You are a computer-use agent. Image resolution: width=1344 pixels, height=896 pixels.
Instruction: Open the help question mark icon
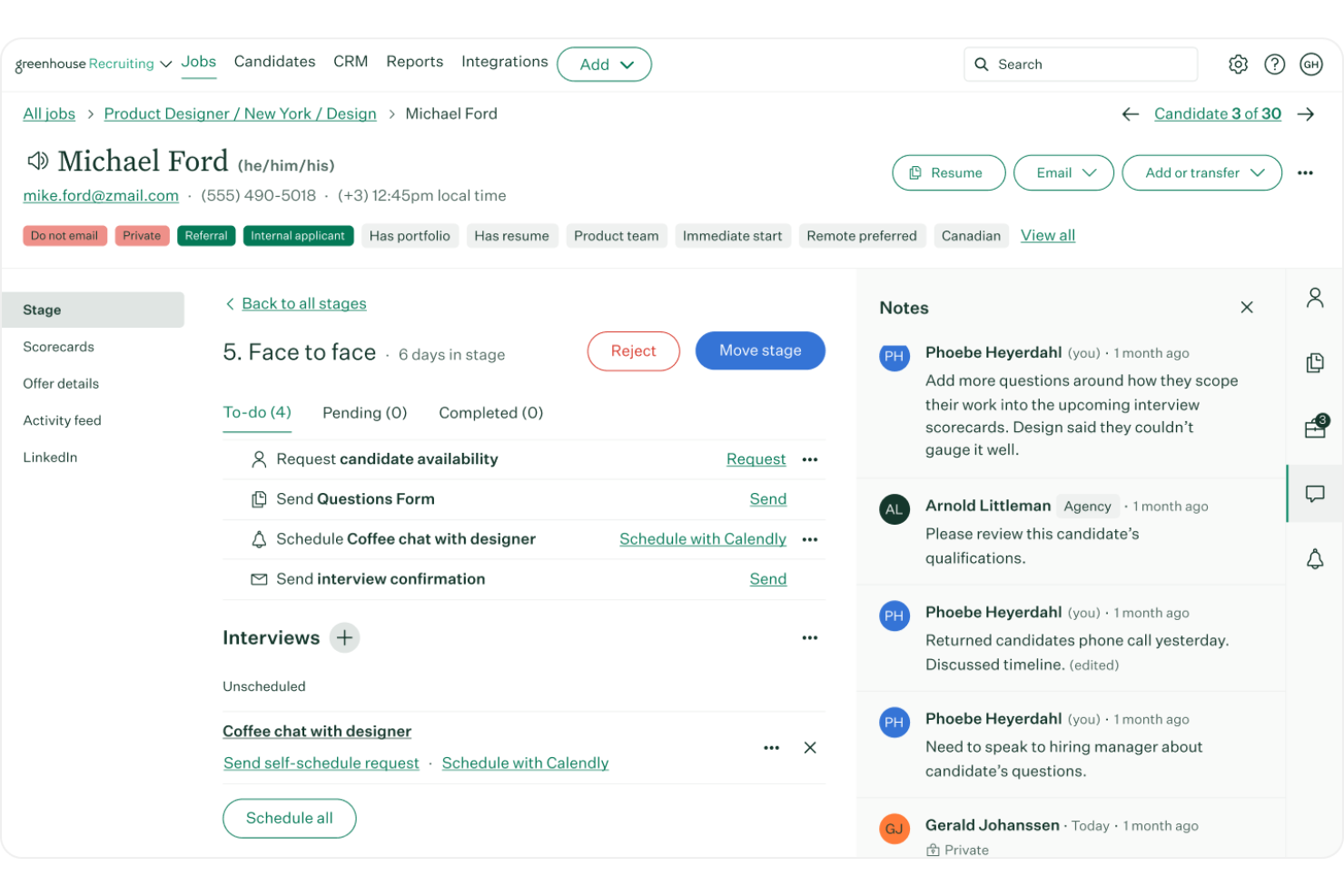click(x=1274, y=64)
